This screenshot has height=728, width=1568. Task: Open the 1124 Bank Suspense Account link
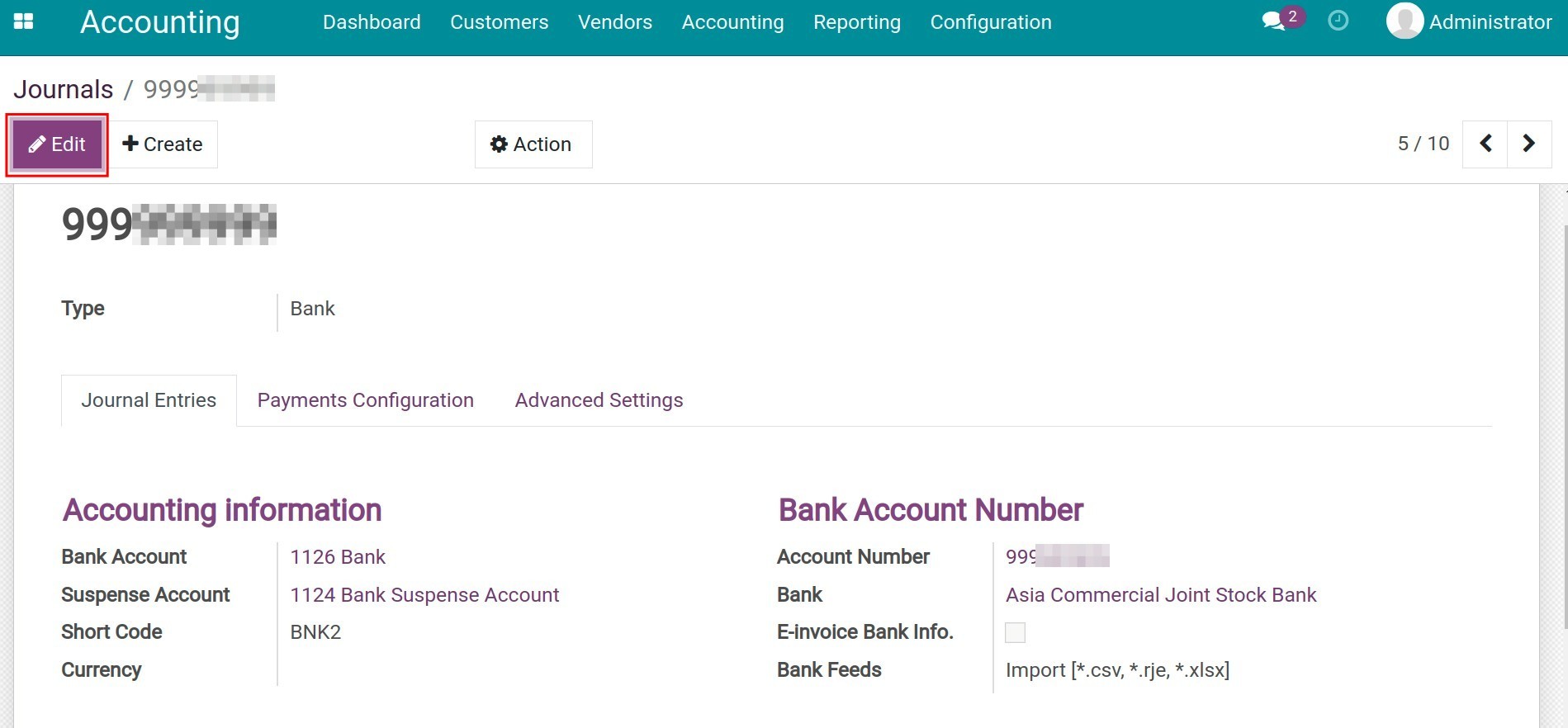pos(424,595)
